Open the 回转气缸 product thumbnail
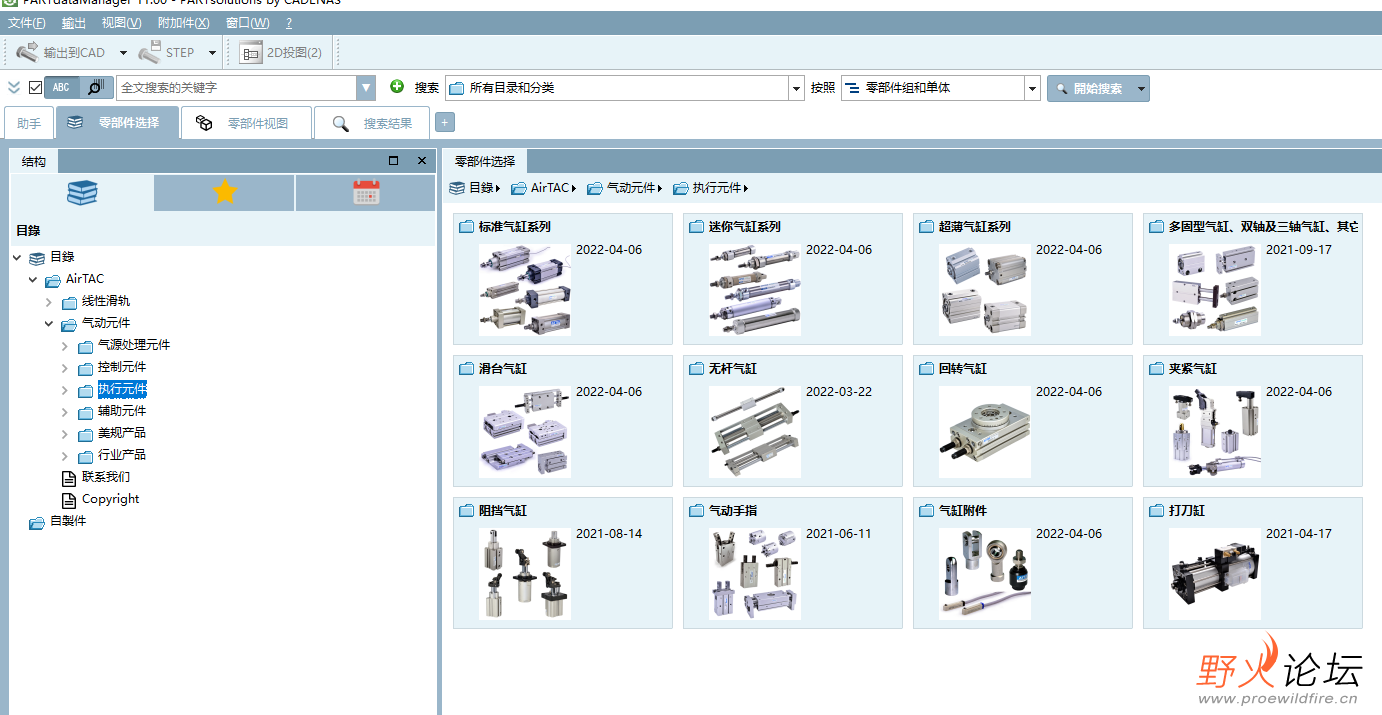This screenshot has height=715, width=1382. (x=985, y=431)
